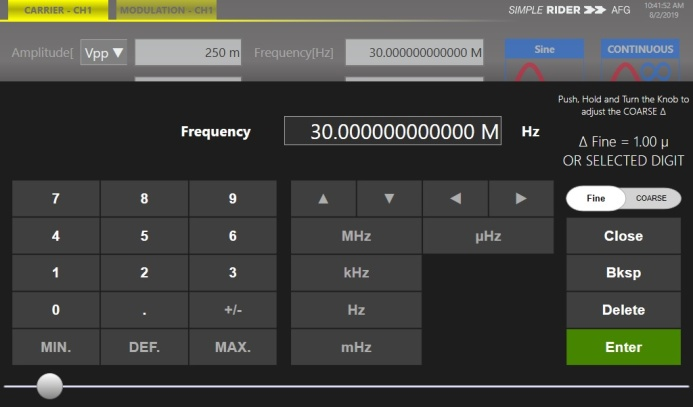This screenshot has width=693, height=407.
Task: Select Fine adjustment mode
Action: pos(596,198)
